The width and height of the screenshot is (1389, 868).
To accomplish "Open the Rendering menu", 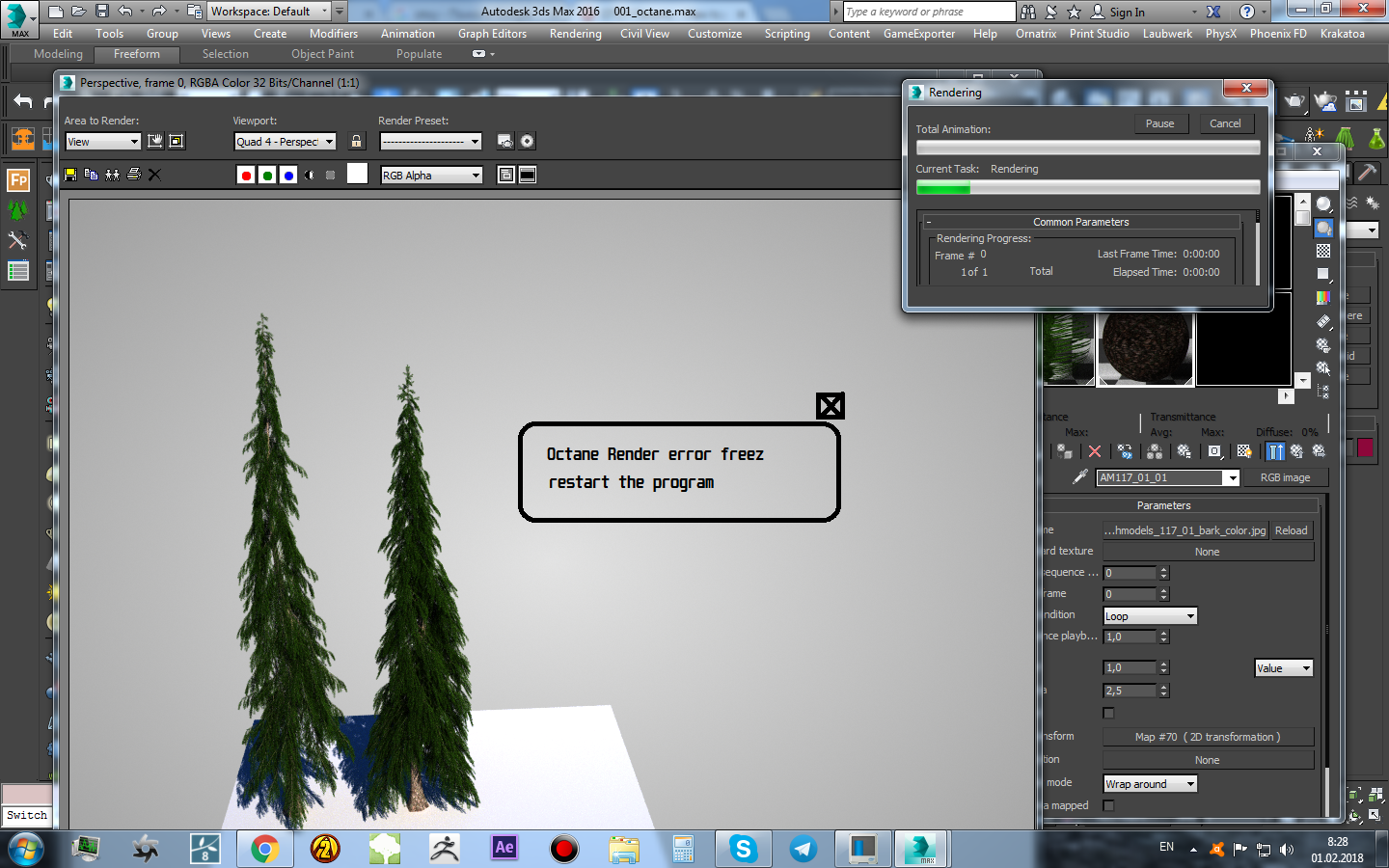I will [576, 34].
